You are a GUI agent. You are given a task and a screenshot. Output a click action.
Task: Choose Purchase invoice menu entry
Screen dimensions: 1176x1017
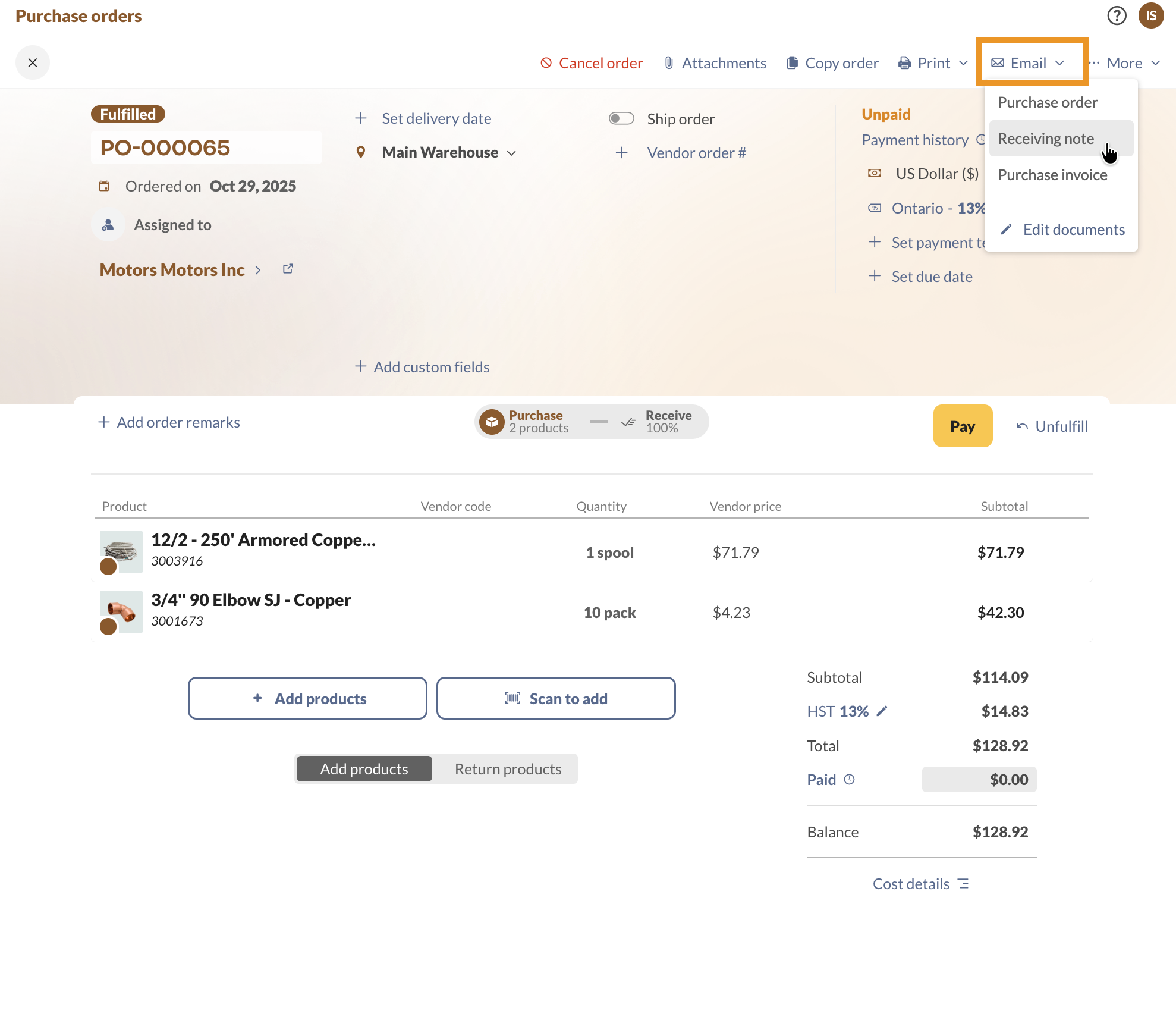pyautogui.click(x=1052, y=175)
